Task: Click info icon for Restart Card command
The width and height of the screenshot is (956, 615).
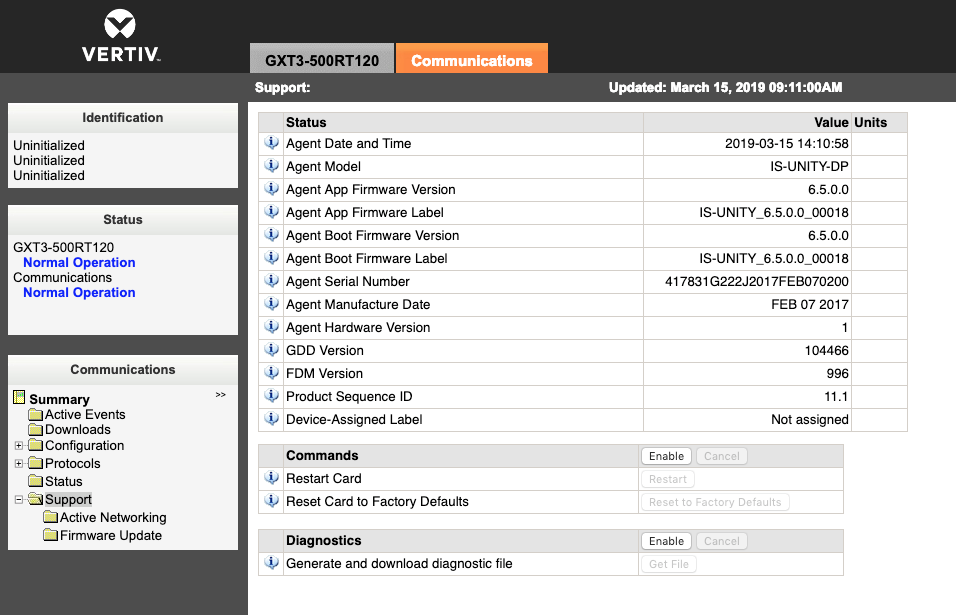Action: [x=271, y=479]
